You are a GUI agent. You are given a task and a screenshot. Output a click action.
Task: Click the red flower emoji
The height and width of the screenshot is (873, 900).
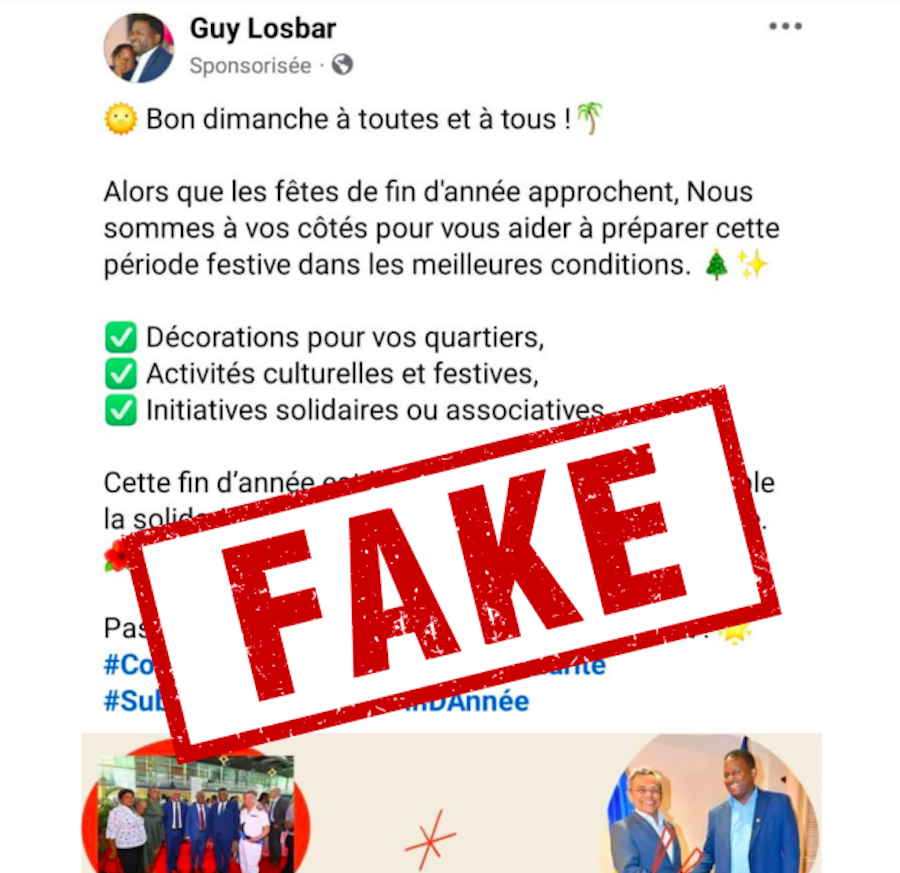coord(118,556)
